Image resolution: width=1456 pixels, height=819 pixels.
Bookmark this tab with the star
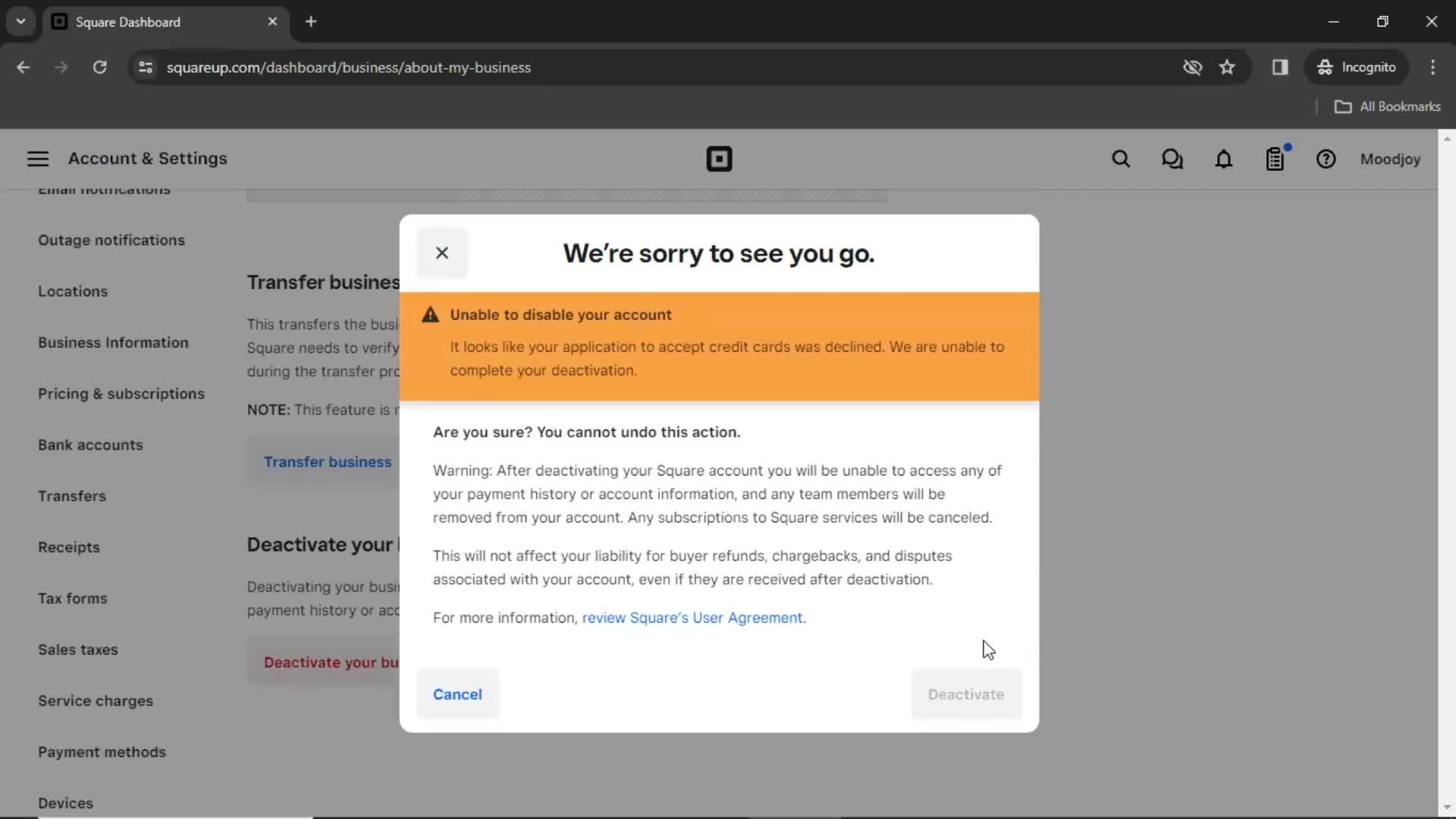pos(1227,67)
